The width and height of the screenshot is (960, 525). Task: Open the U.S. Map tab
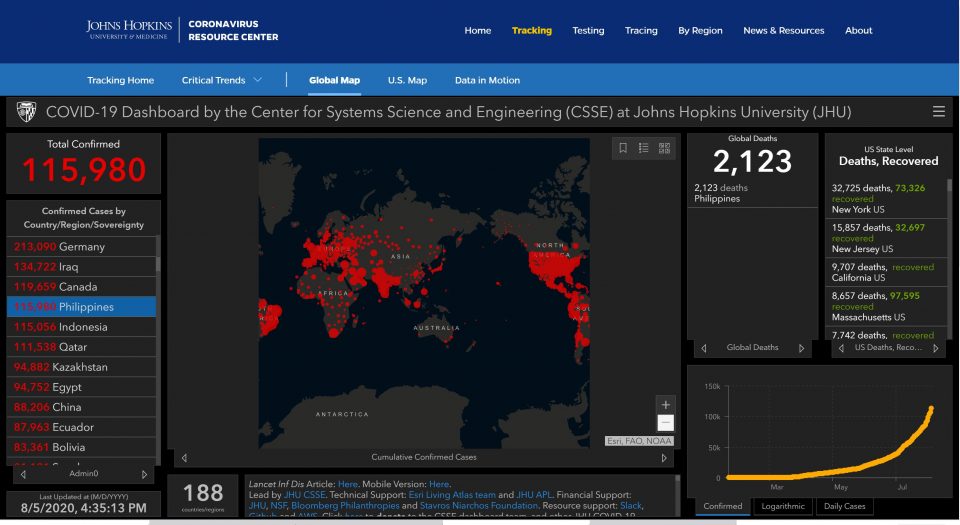click(x=407, y=80)
